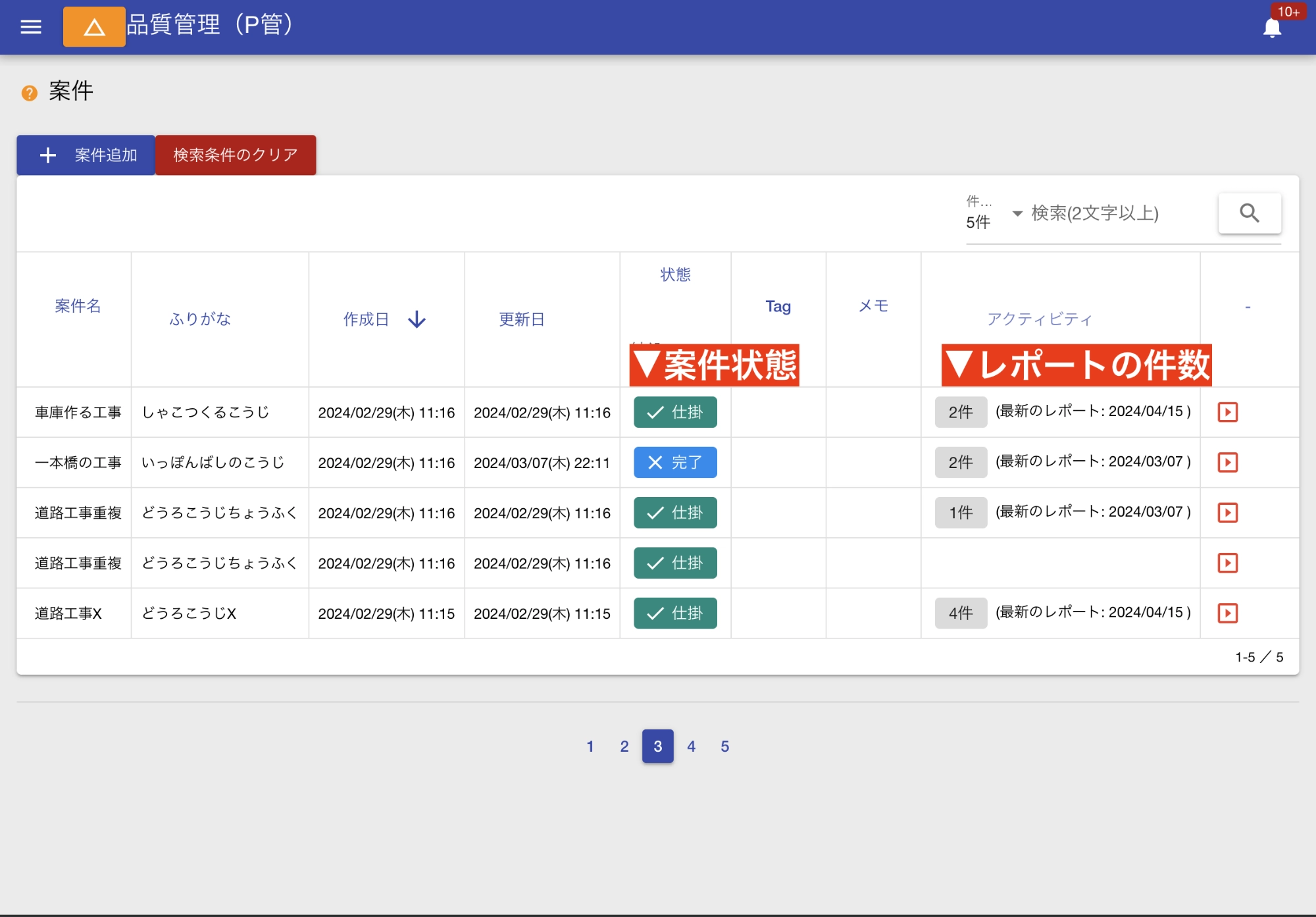Toggle the 完了 status chip on 一本橋の工事
Screen dimensions: 1316x917
(x=674, y=462)
